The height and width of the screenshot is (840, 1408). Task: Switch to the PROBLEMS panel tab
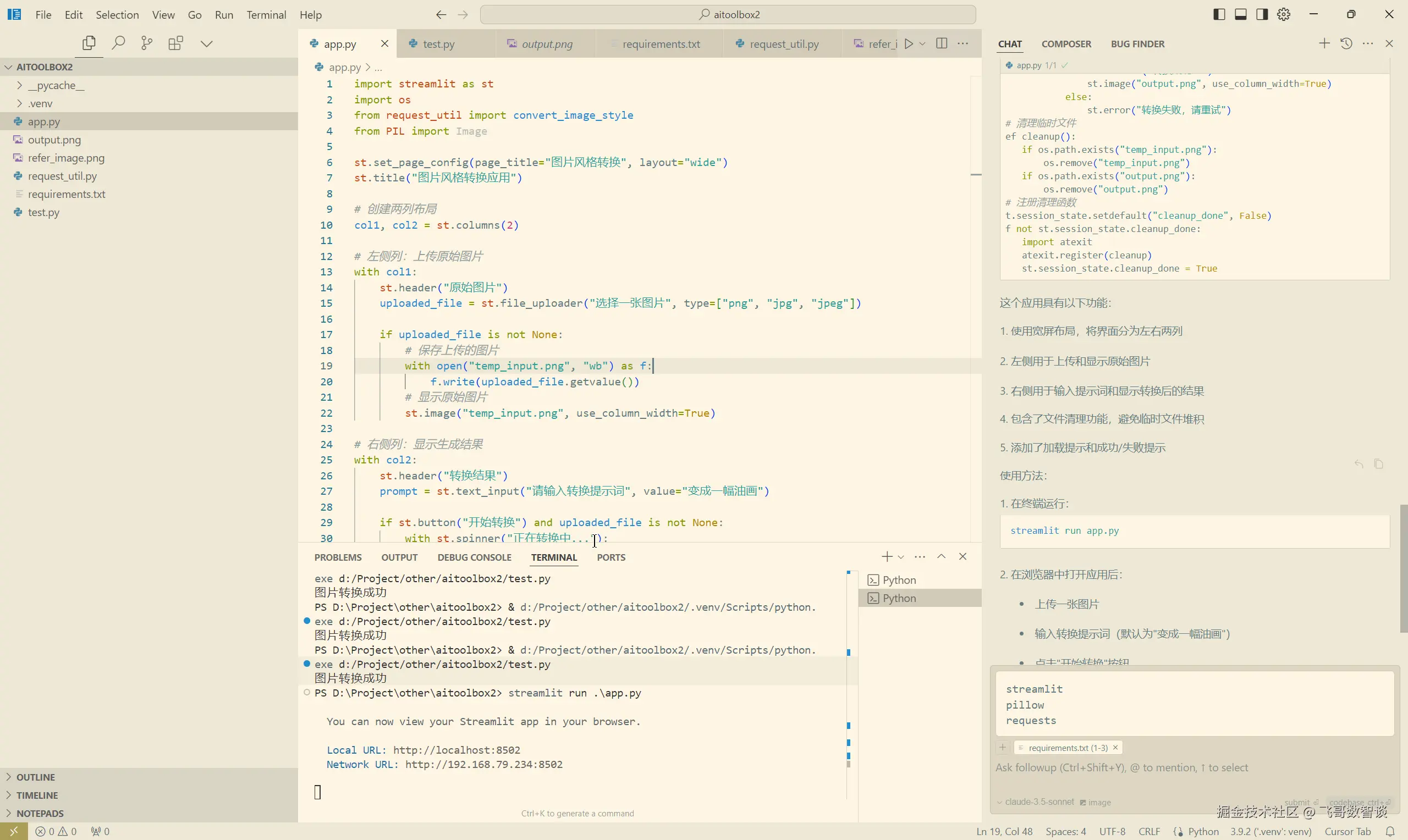click(x=337, y=557)
